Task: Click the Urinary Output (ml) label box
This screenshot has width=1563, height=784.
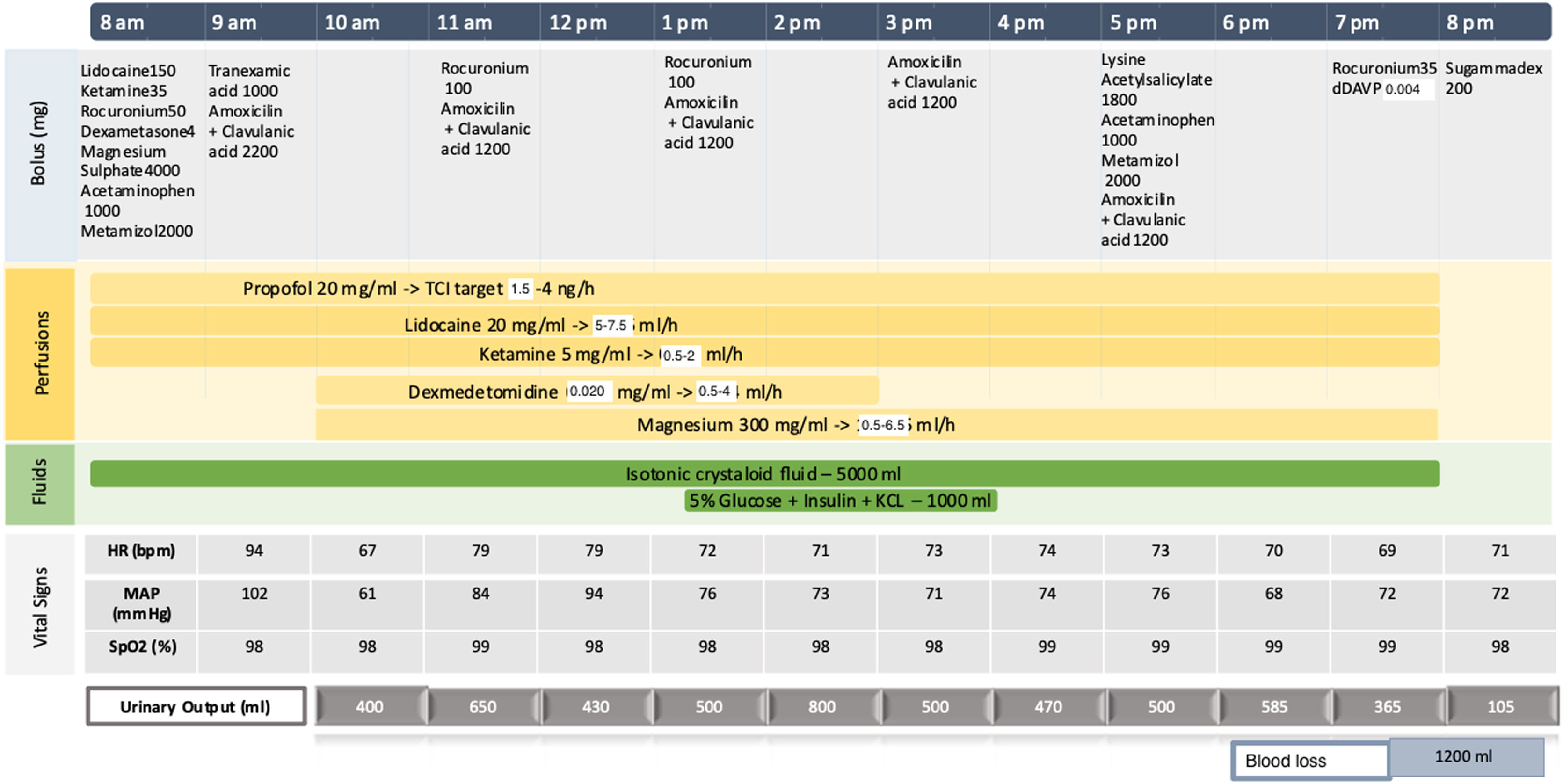Action: click(196, 706)
